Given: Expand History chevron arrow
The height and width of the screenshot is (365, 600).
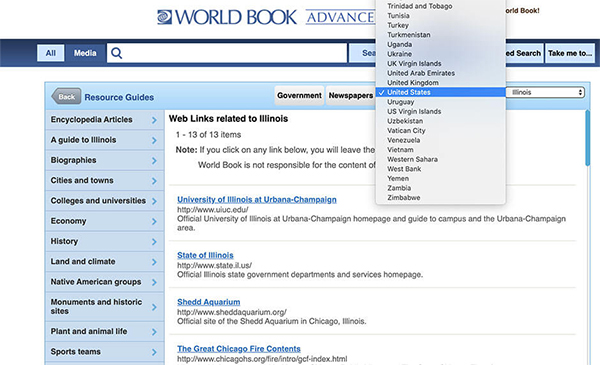Looking at the screenshot, I should point(154,242).
